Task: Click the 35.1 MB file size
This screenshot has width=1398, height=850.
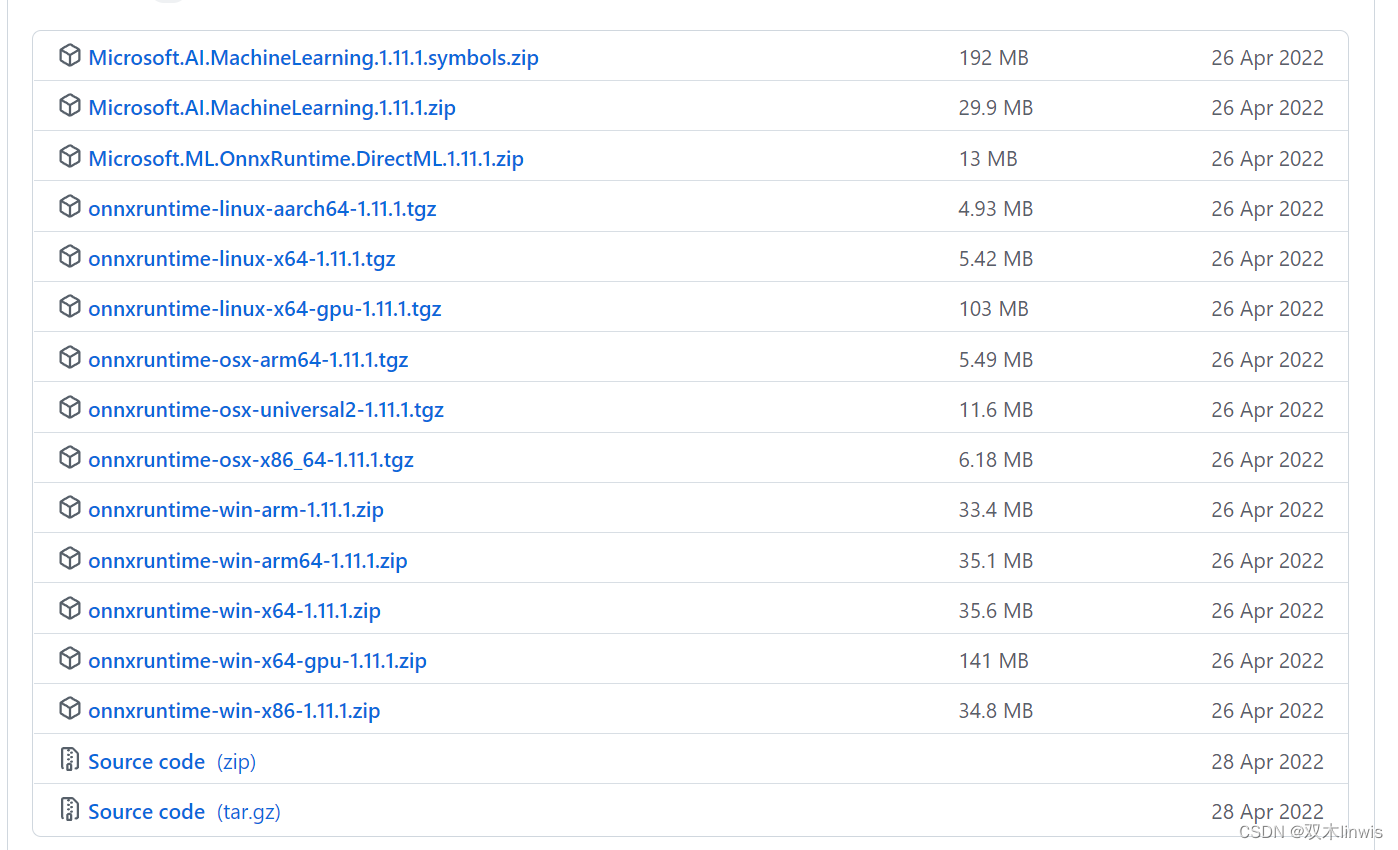Action: pyautogui.click(x=996, y=561)
